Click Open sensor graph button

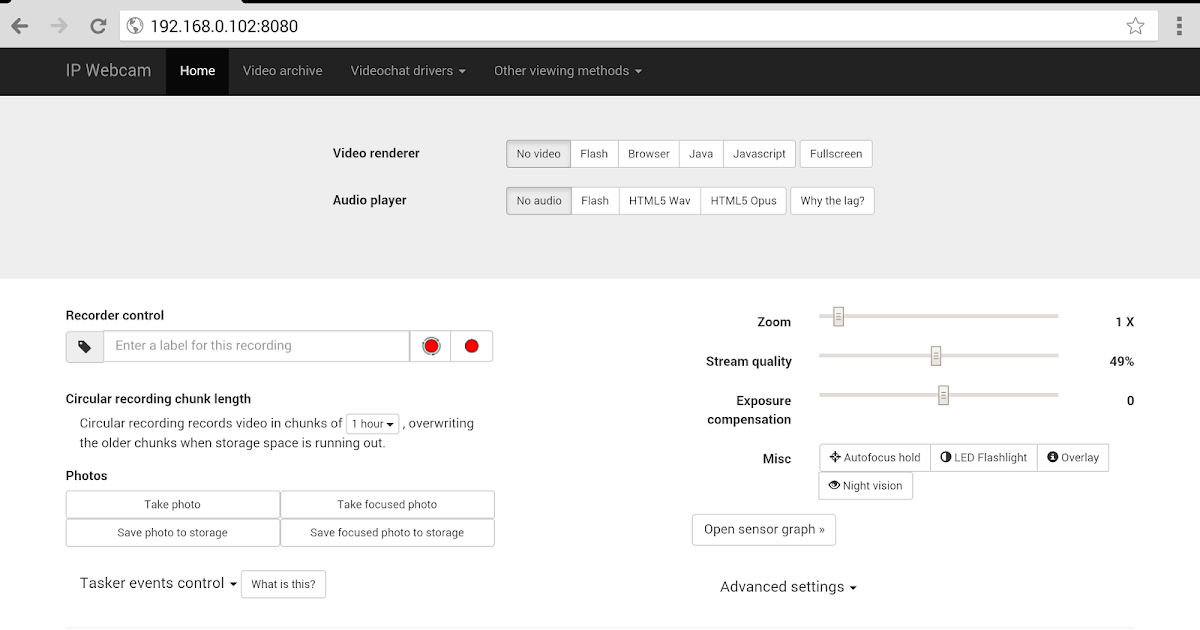(764, 530)
